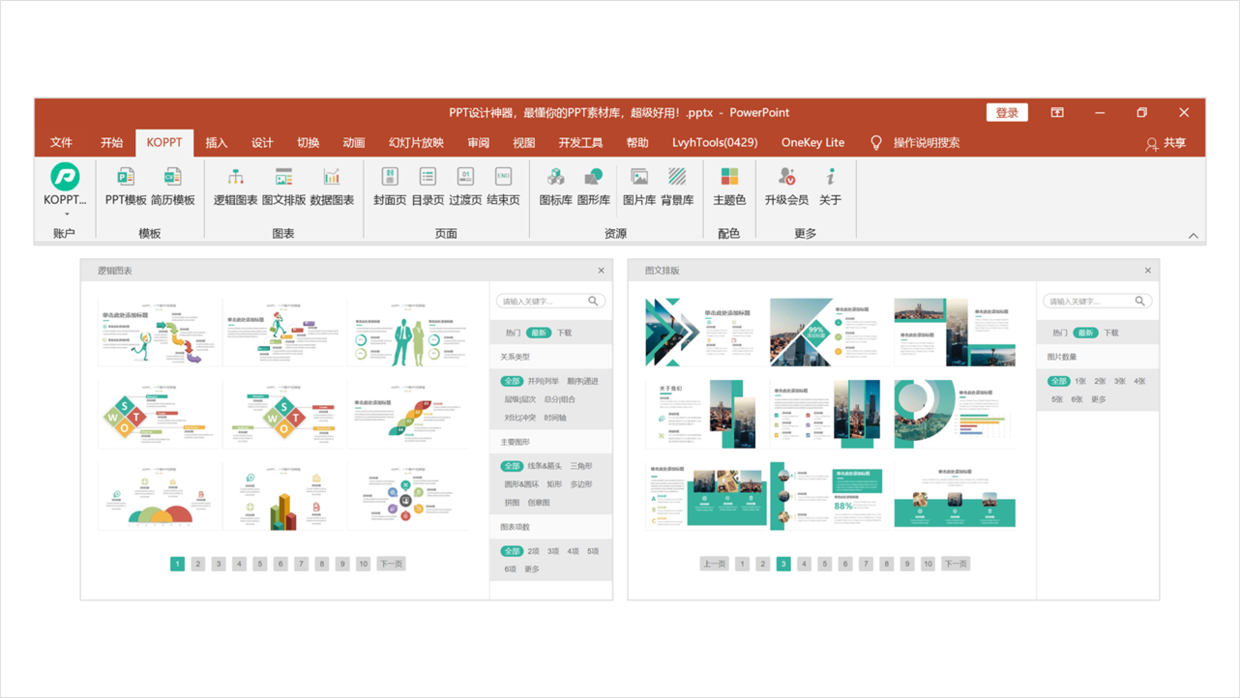The image size is (1240, 698).
Task: Go to page 5 in 逻辑图表 panel
Action: (260, 564)
